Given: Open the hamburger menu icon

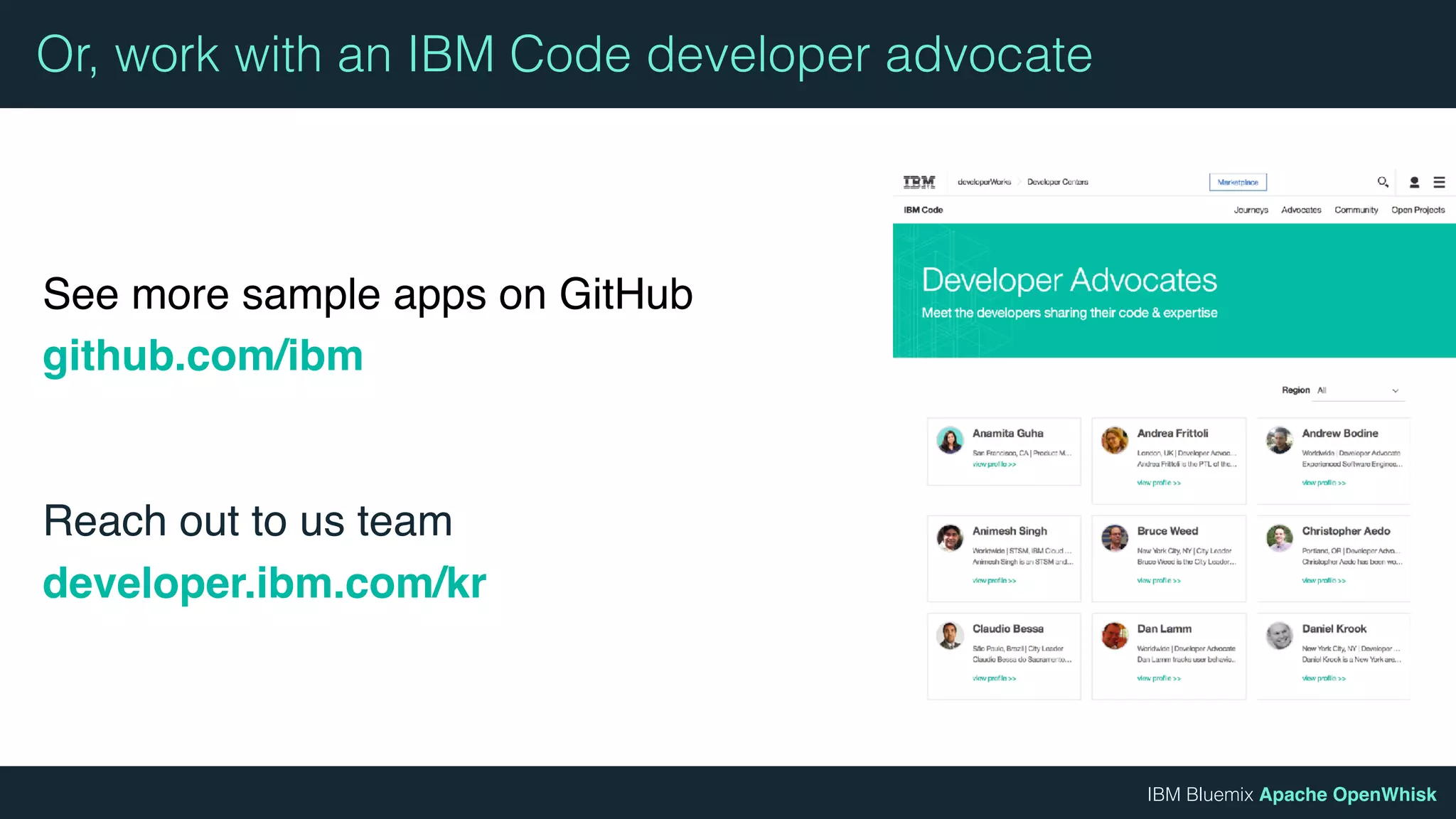Looking at the screenshot, I should tap(1439, 183).
